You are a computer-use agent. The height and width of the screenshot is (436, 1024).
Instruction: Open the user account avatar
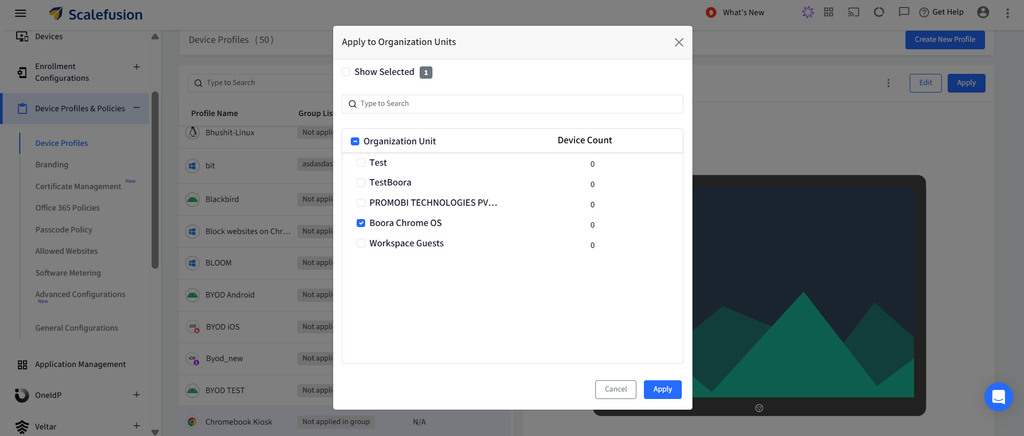click(x=984, y=12)
